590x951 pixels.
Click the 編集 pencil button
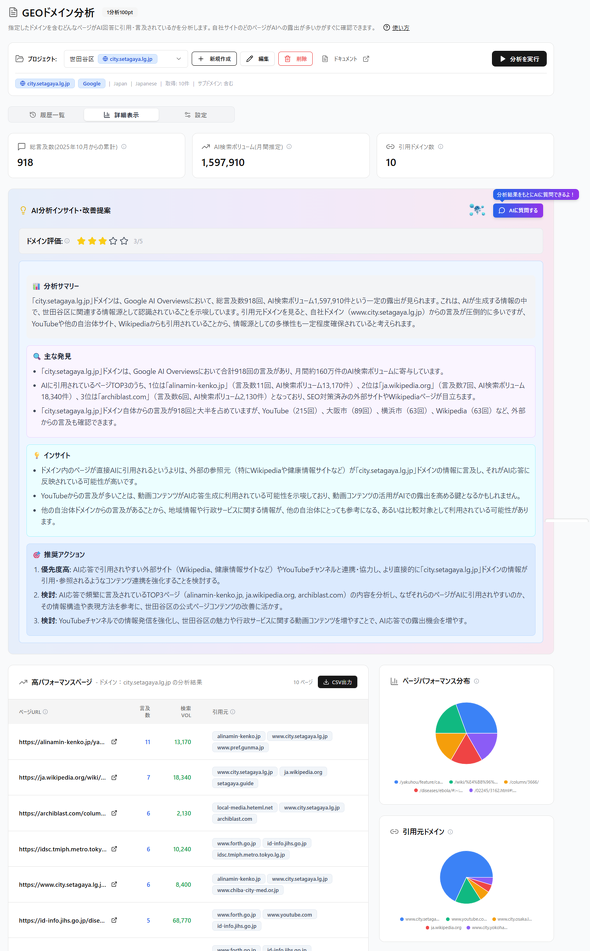click(258, 59)
